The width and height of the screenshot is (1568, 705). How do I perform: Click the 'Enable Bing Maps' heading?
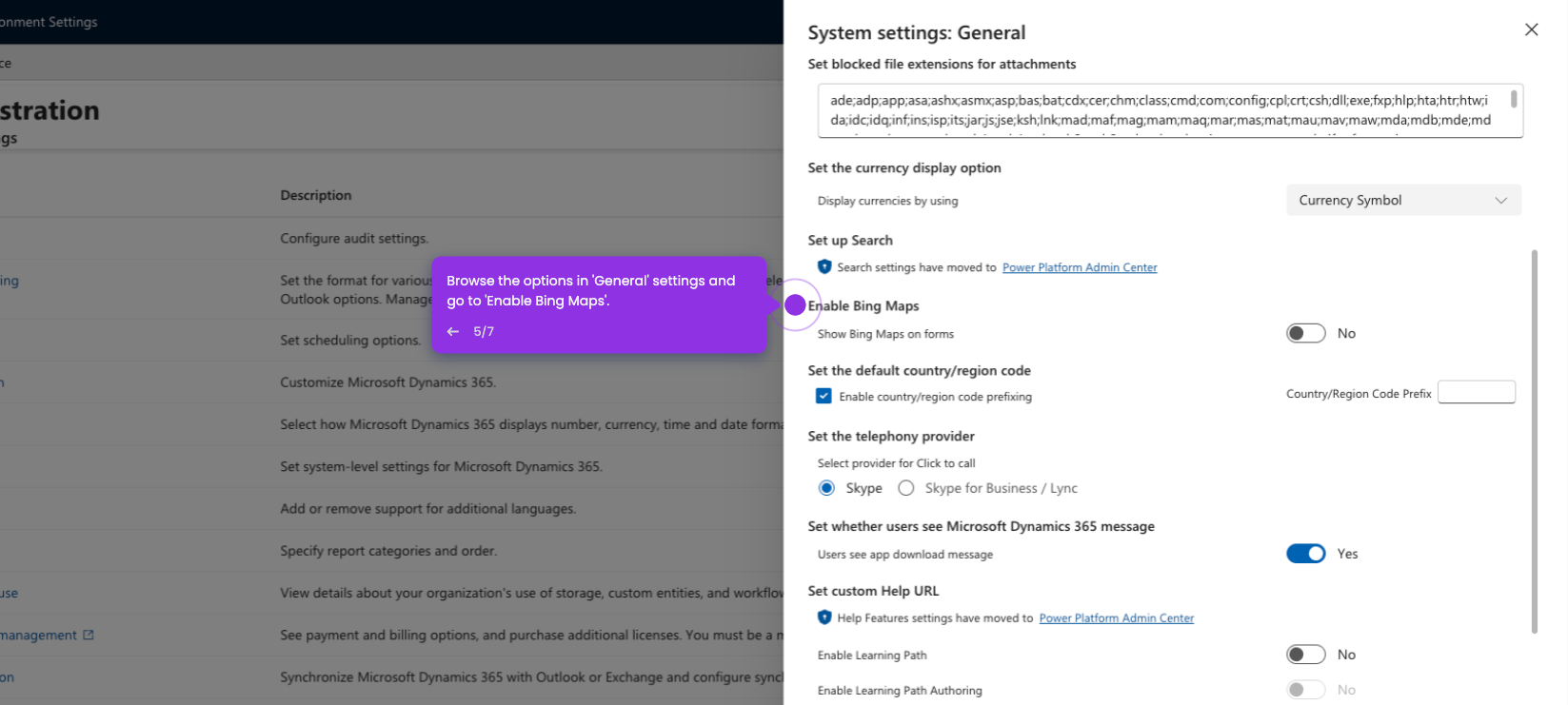863,305
